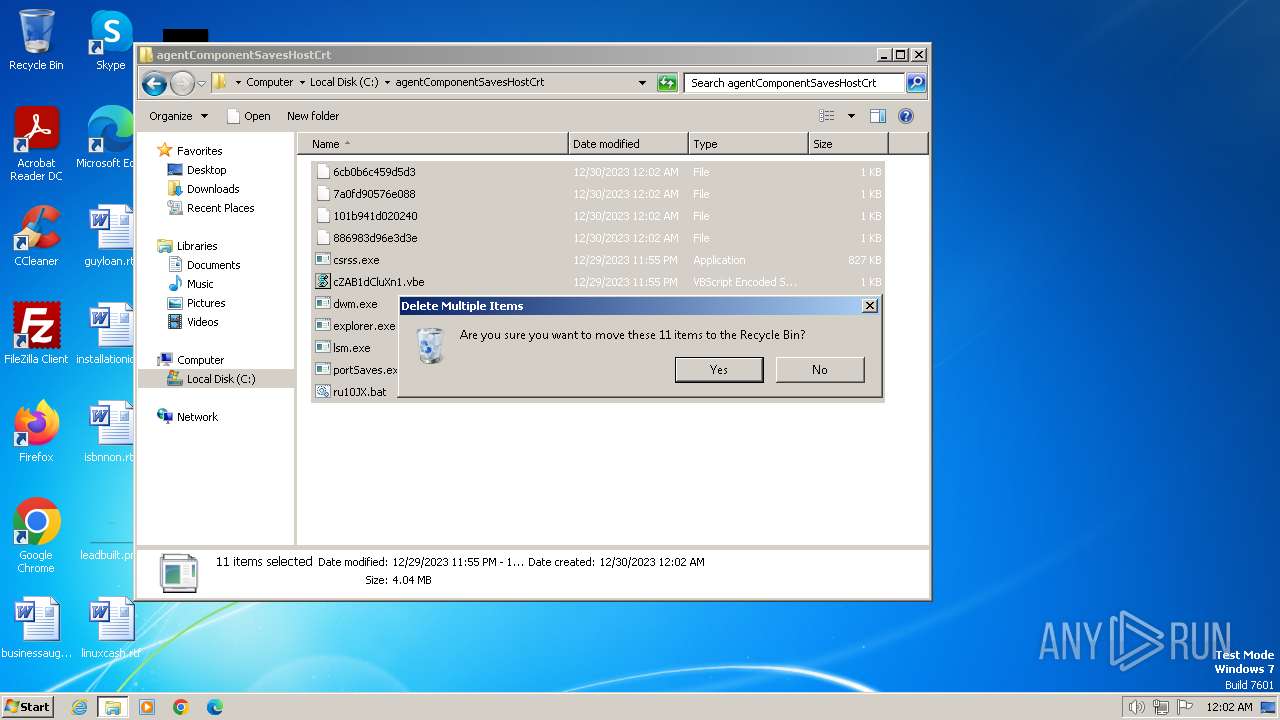Click the Action Center flag icon

(x=1184, y=707)
